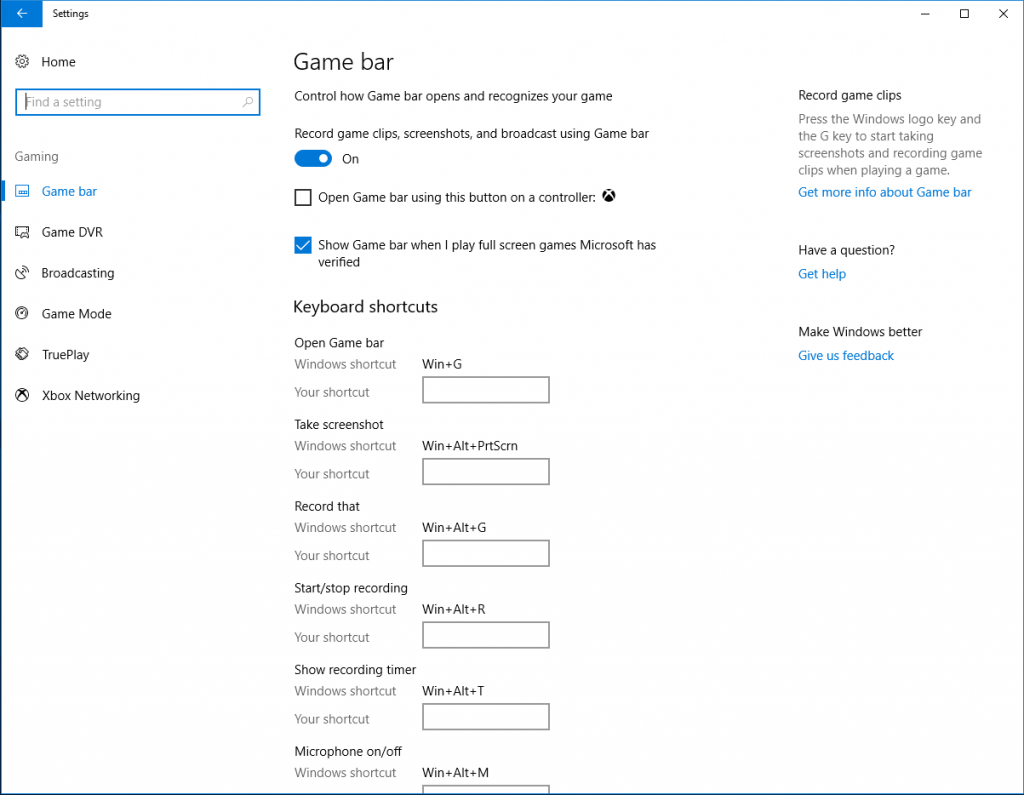Enable Open Game bar using controller button
The height and width of the screenshot is (795, 1024).
tap(303, 197)
